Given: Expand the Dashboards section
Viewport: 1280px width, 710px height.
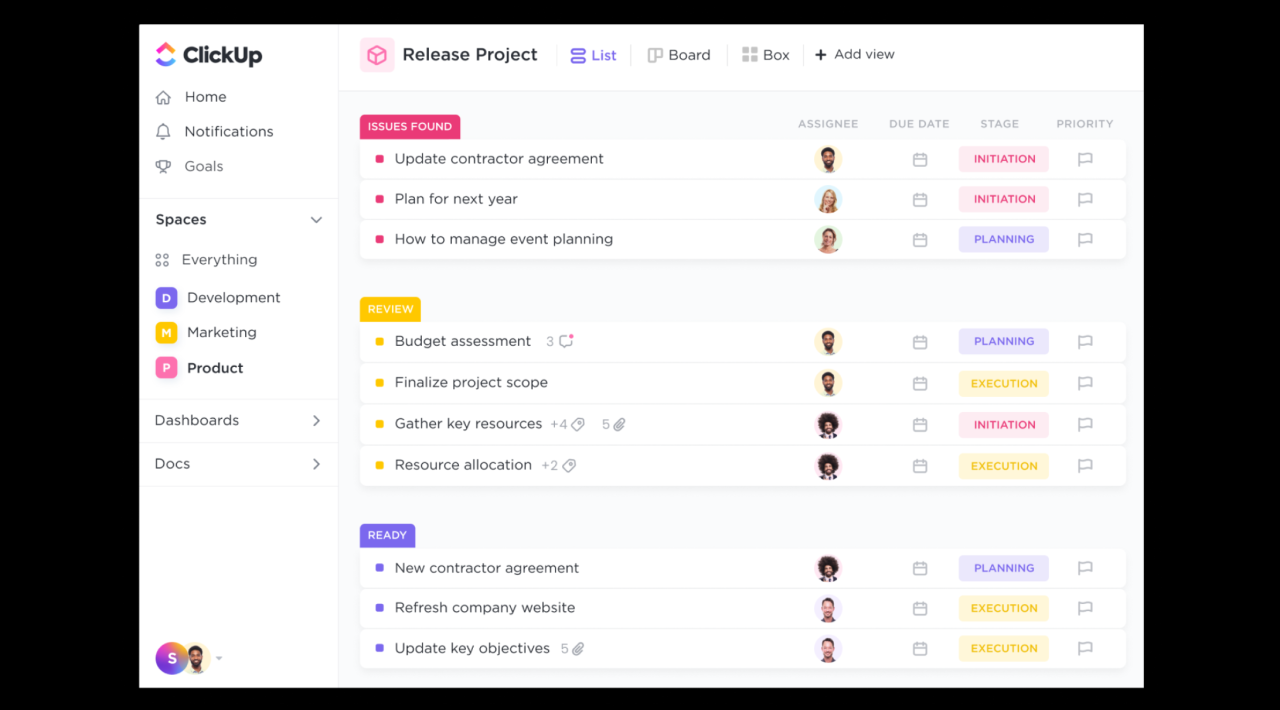Looking at the screenshot, I should 316,420.
